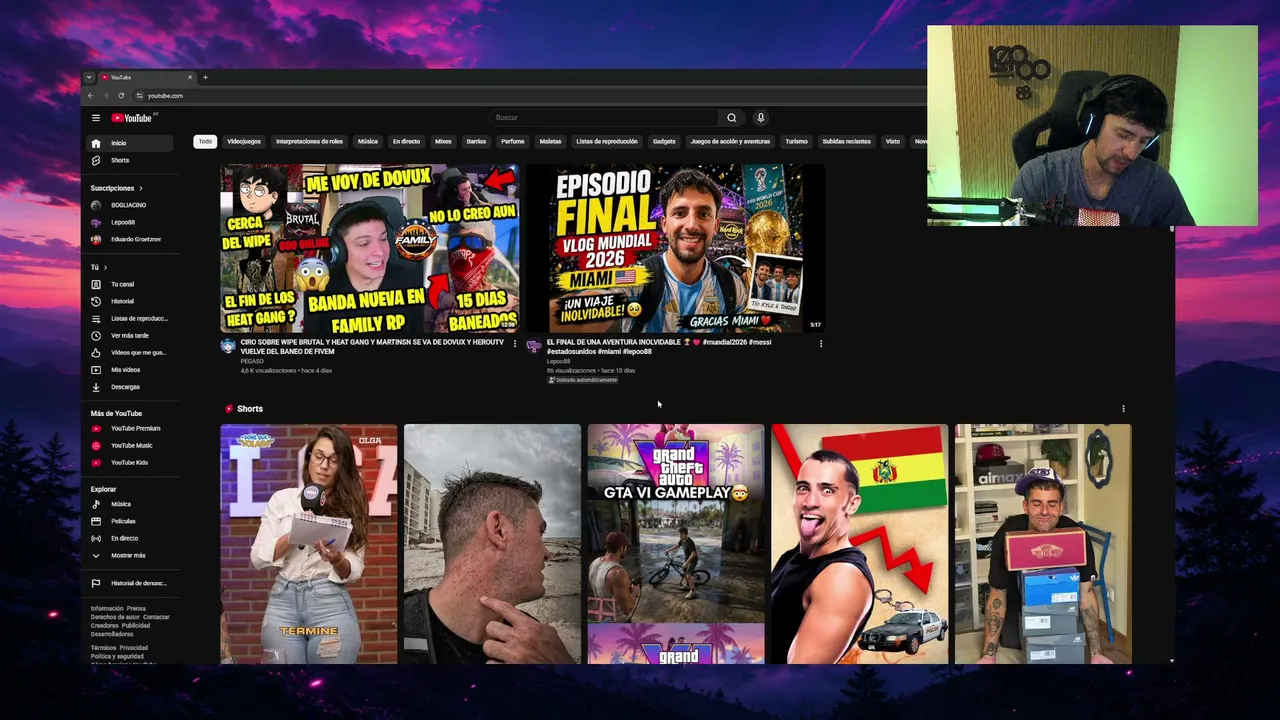
Task: Start voice search with the microphone
Action: [x=760, y=118]
